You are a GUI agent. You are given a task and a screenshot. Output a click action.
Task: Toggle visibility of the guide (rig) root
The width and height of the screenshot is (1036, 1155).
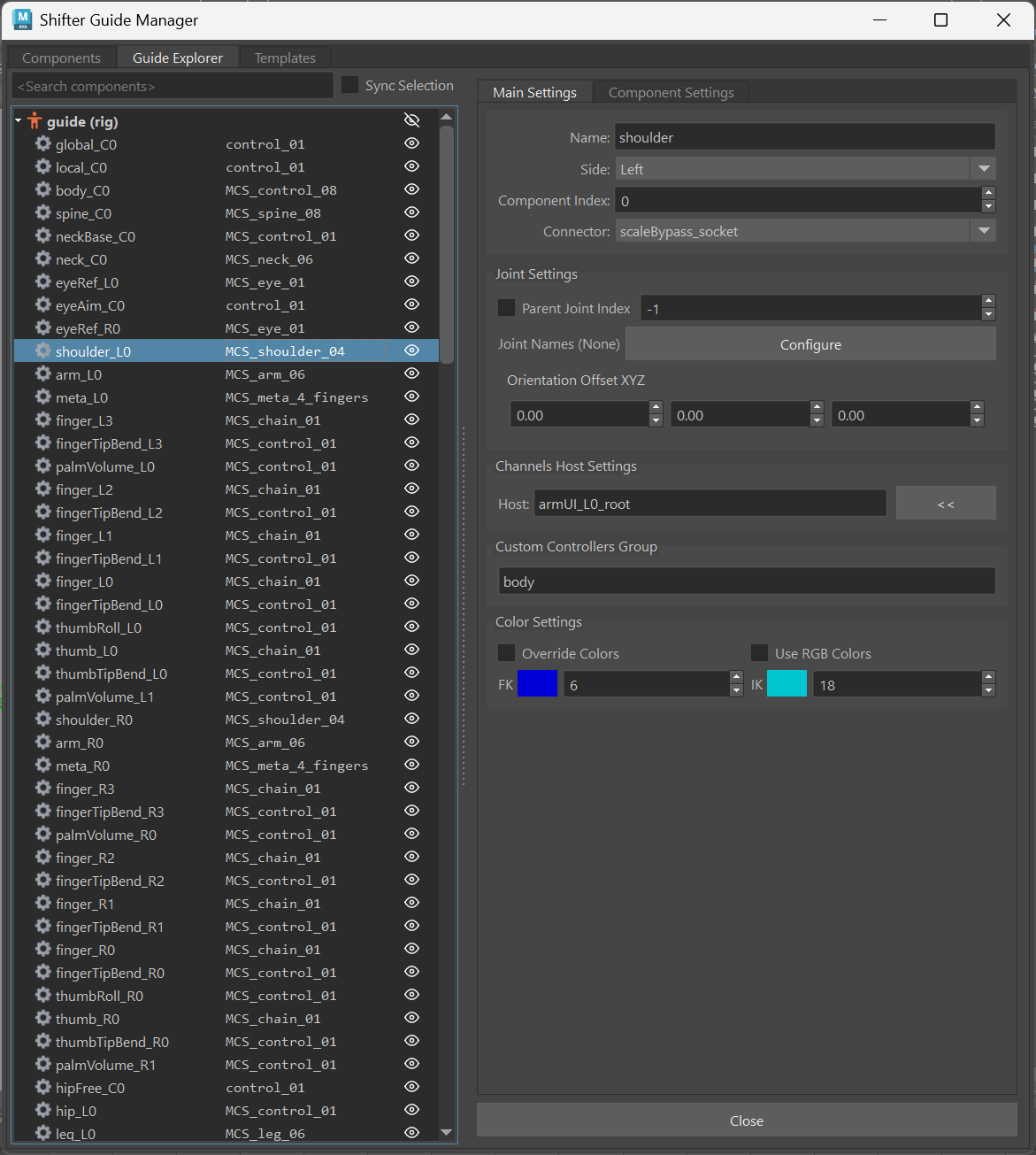coord(411,119)
